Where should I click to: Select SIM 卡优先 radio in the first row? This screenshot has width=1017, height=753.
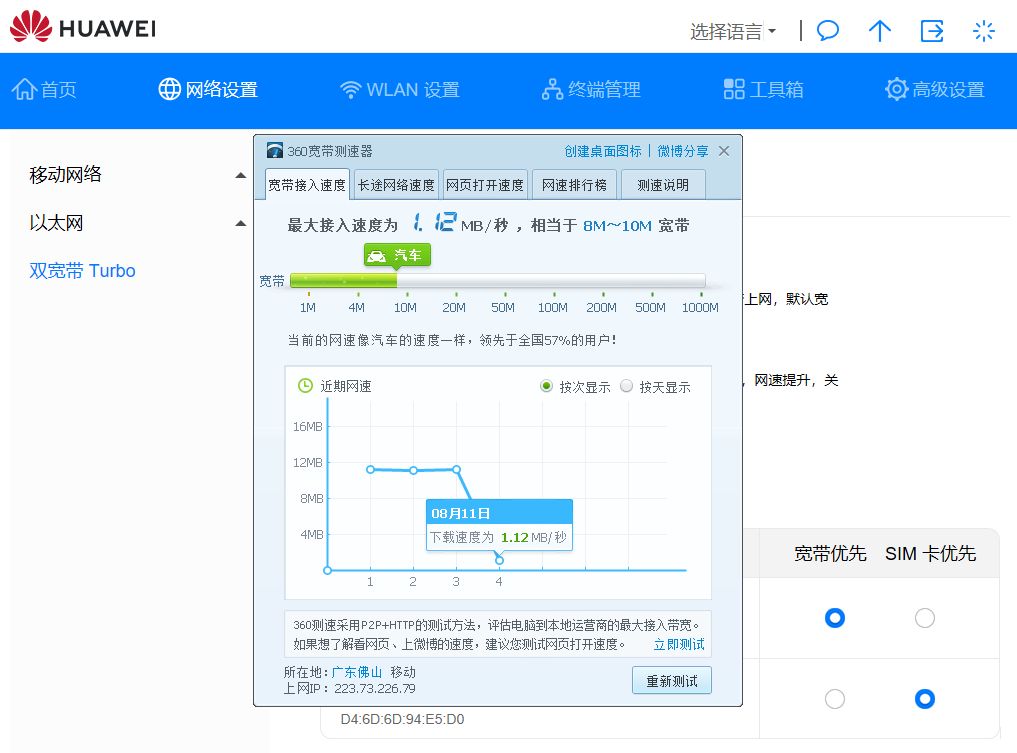[925, 617]
